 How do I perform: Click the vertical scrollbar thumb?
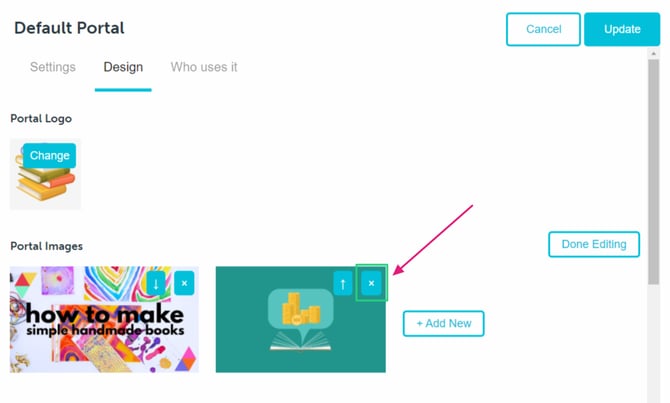coord(653,172)
